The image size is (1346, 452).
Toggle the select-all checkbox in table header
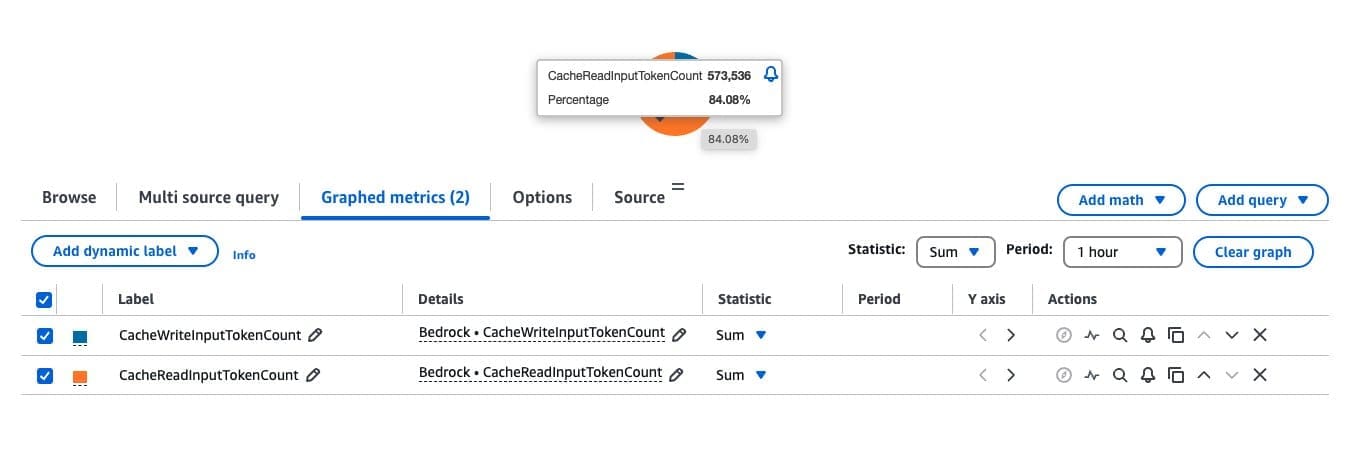click(44, 299)
